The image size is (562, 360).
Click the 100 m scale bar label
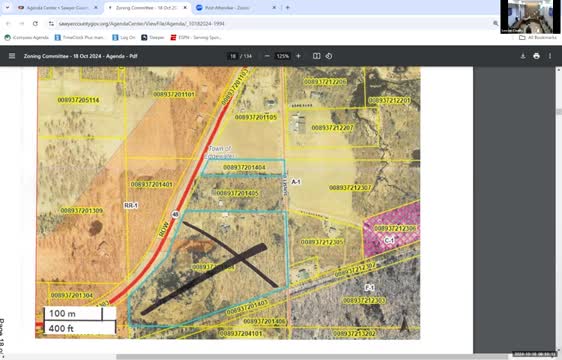(x=62, y=313)
